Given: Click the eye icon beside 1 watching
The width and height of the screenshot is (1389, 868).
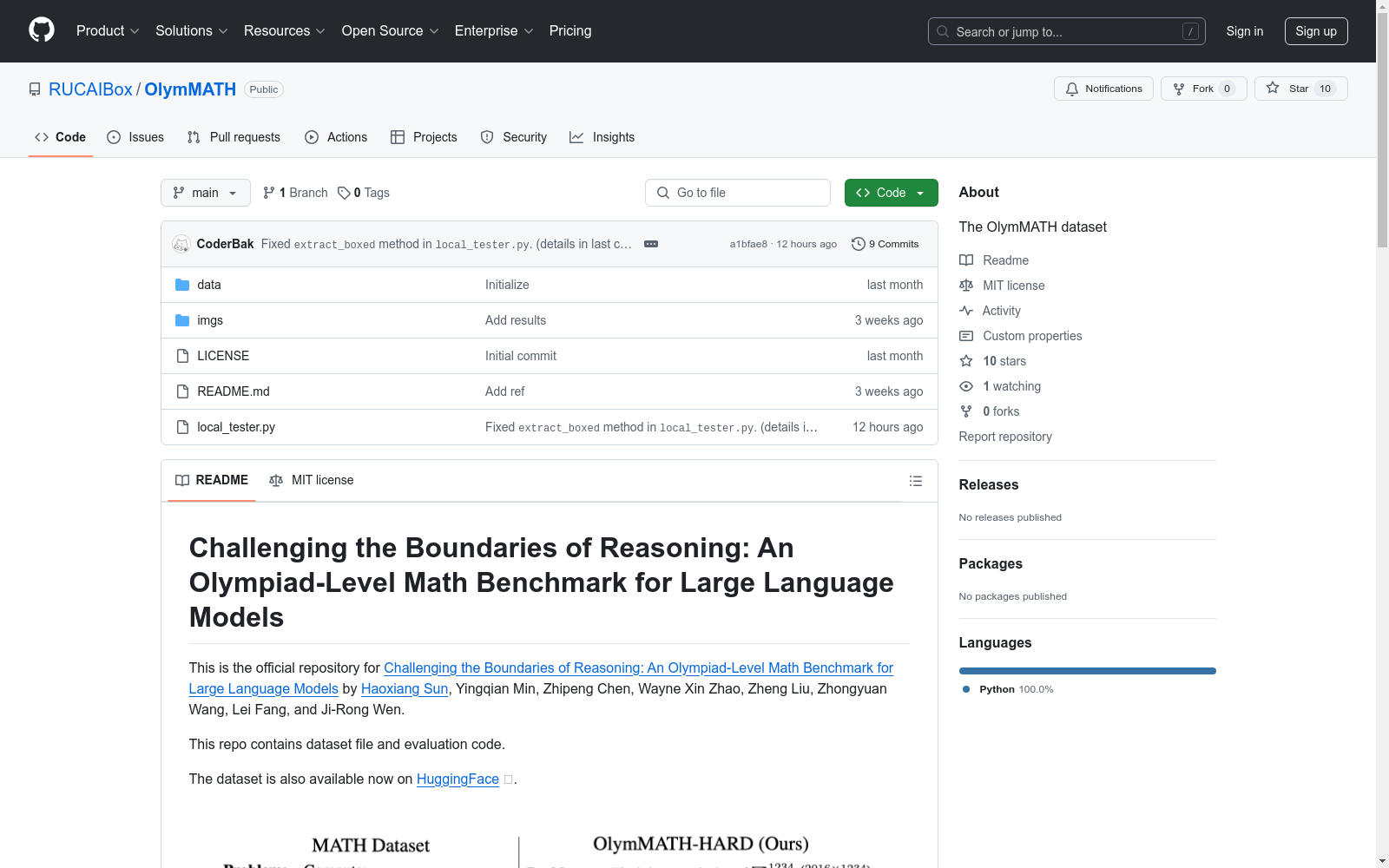Looking at the screenshot, I should (x=966, y=386).
